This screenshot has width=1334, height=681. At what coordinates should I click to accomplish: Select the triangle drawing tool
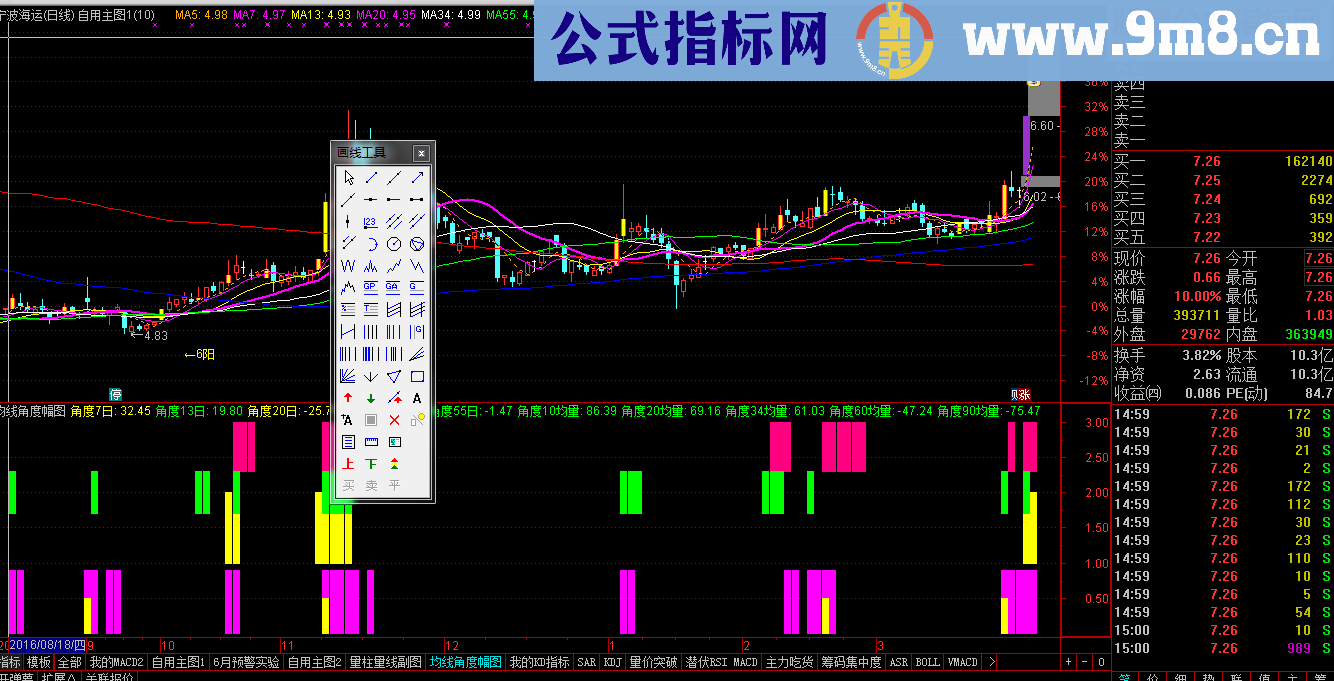(394, 377)
